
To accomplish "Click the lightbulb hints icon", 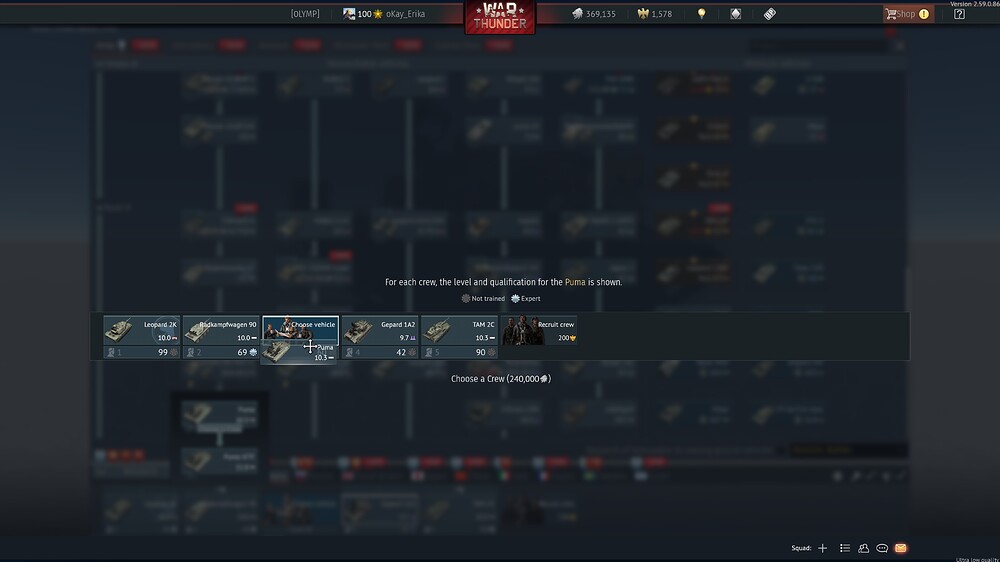I will click(702, 13).
